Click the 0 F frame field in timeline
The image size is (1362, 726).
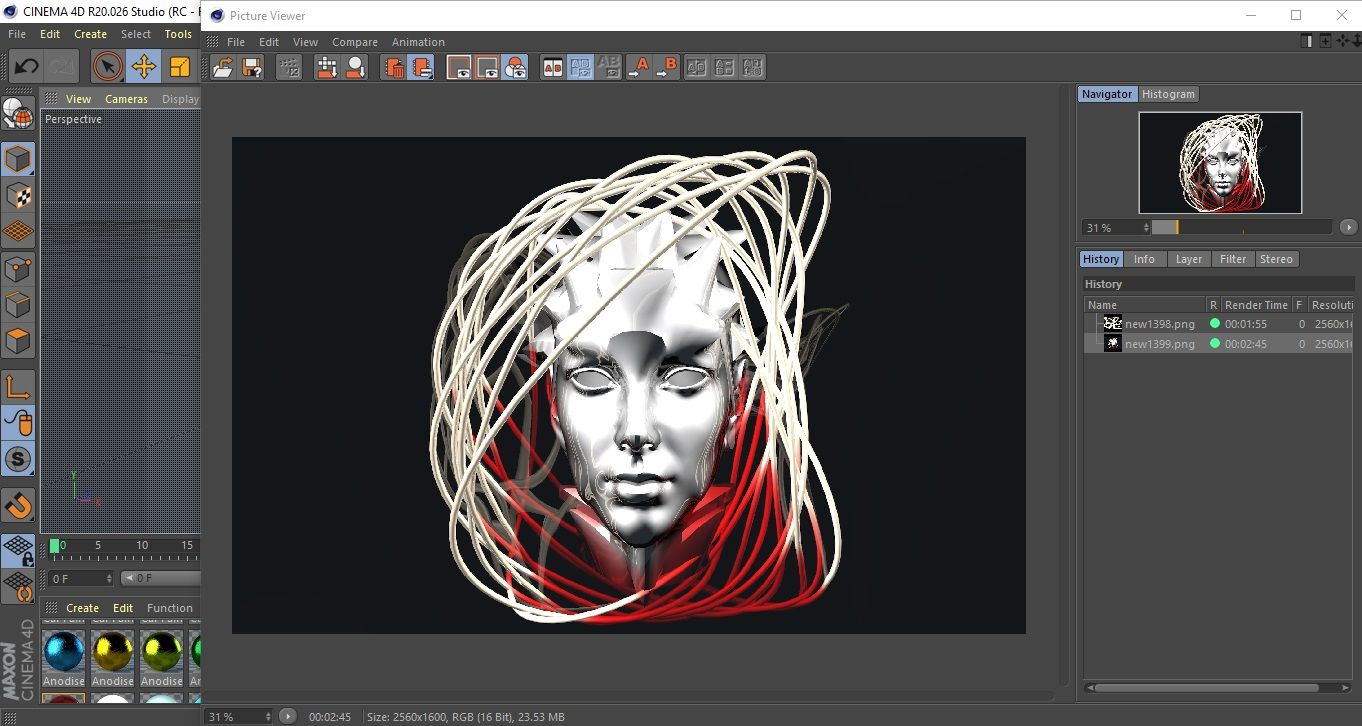click(79, 578)
